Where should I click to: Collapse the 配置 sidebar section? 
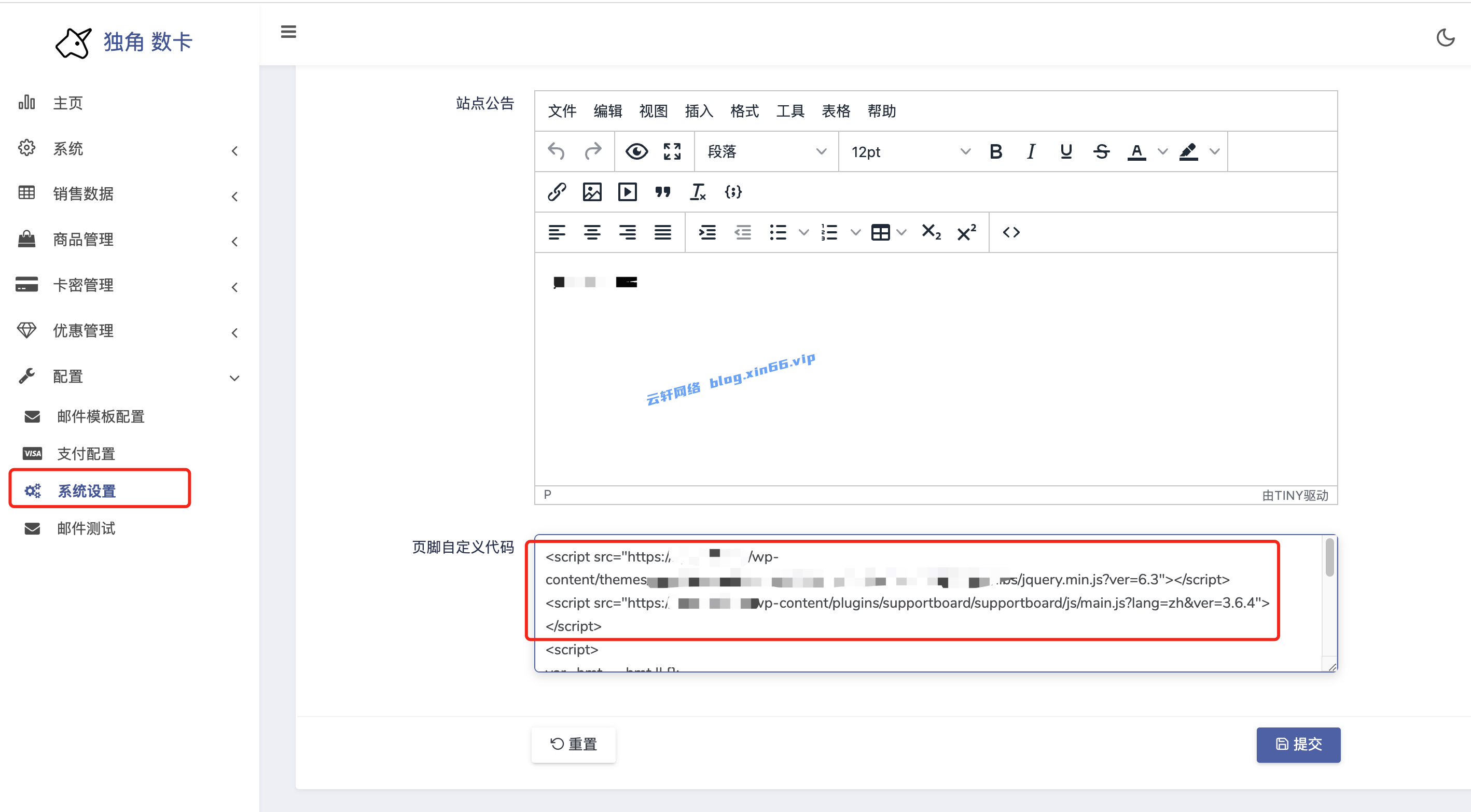click(x=130, y=376)
